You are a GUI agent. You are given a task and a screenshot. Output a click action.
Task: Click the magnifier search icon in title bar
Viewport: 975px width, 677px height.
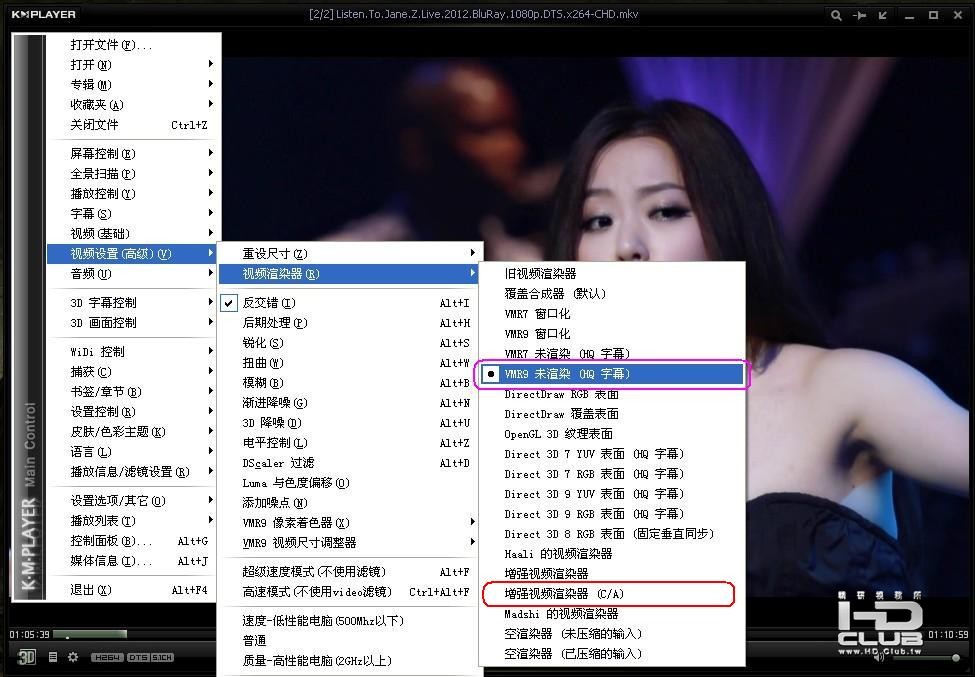836,16
